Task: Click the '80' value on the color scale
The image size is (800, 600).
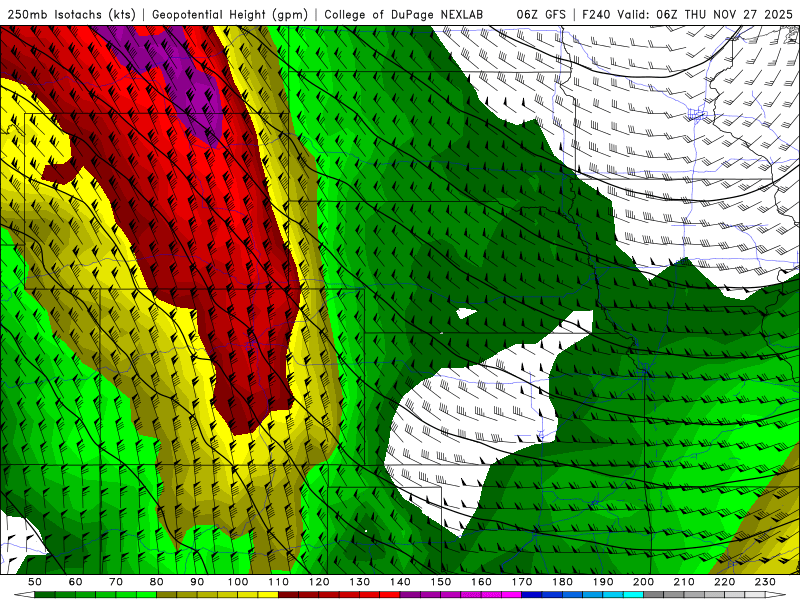Action: tap(156, 582)
